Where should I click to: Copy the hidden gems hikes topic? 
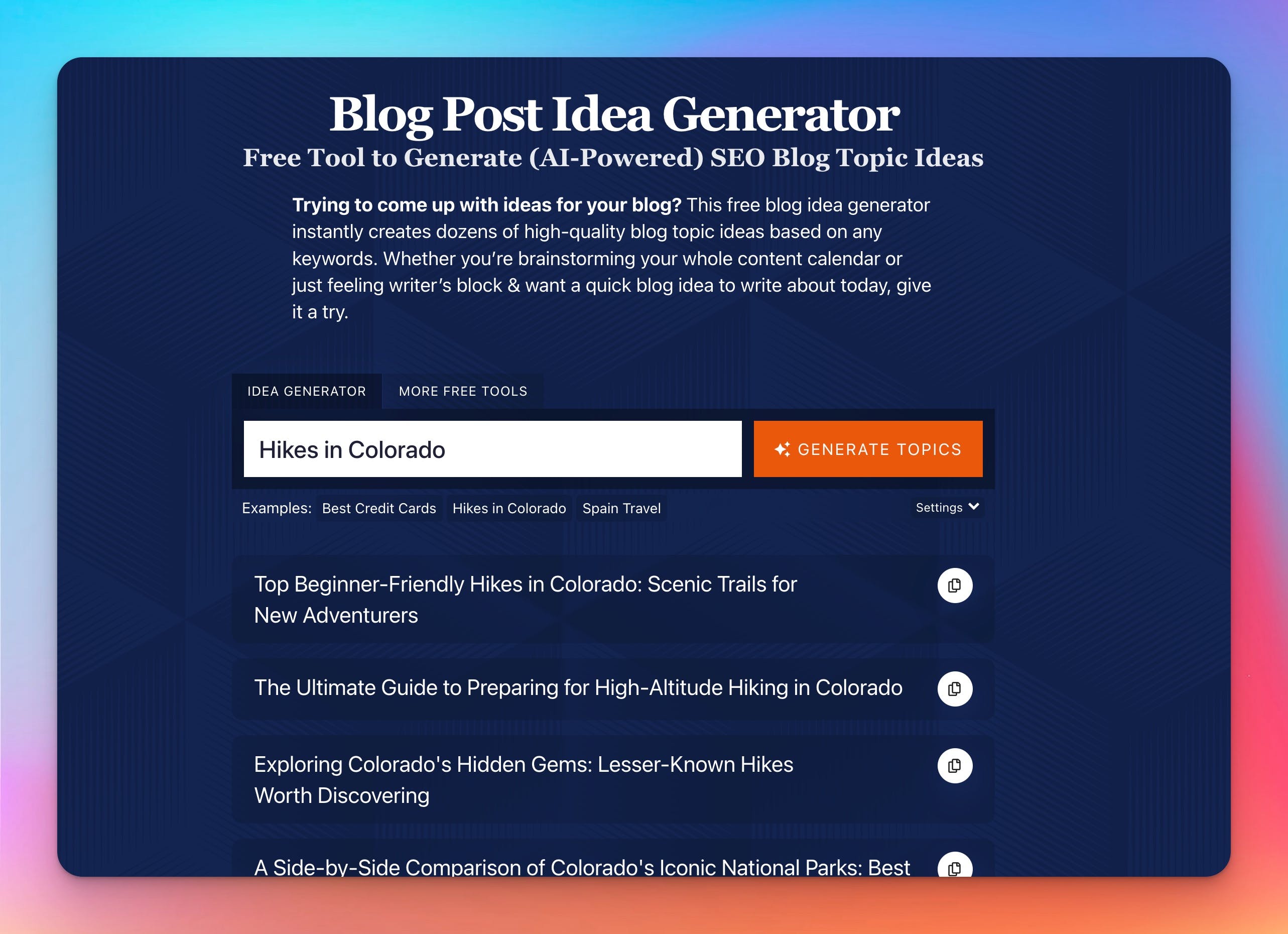click(x=955, y=766)
